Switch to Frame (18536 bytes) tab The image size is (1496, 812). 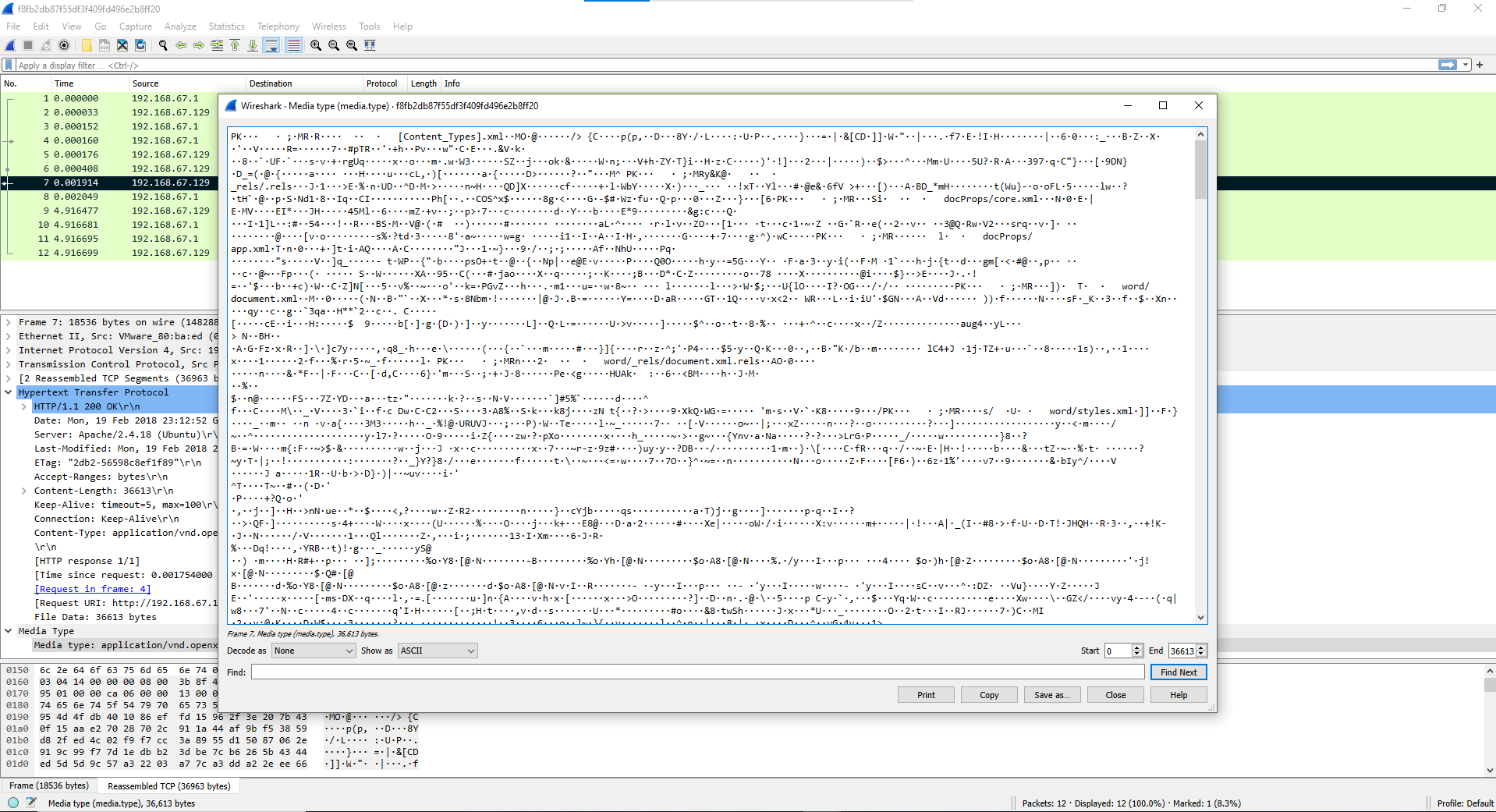point(49,785)
